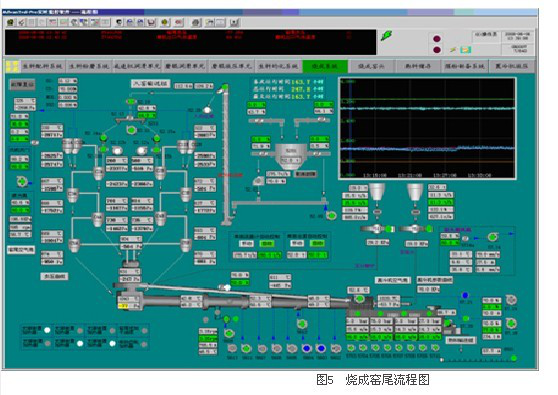
Task: Click the white label button above the preheater
Action: 151,84
